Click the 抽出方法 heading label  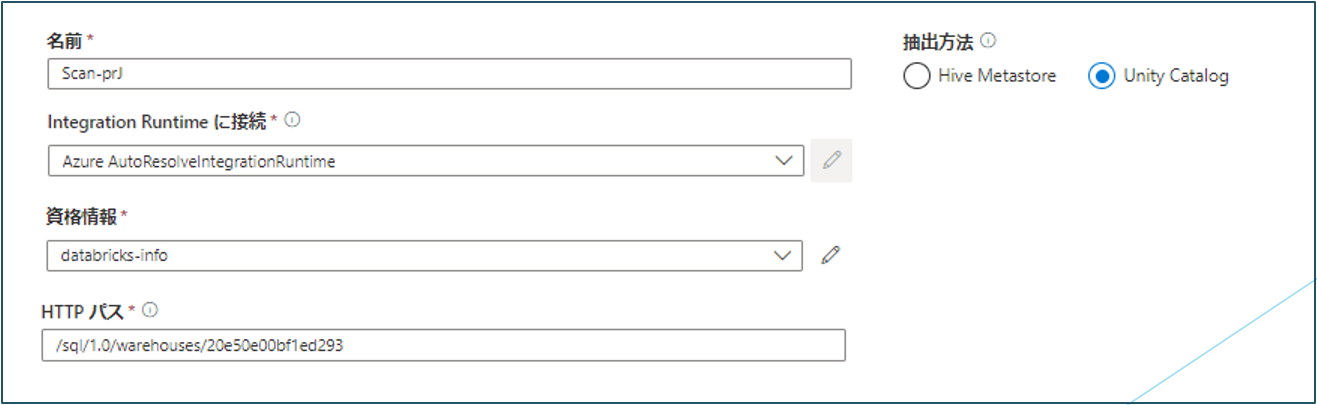click(x=937, y=41)
